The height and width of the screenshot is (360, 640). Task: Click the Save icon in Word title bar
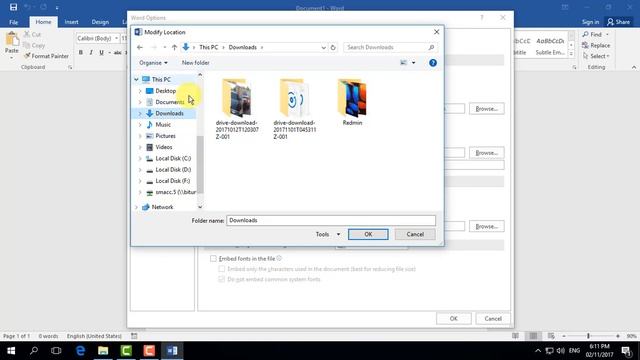(13, 7)
